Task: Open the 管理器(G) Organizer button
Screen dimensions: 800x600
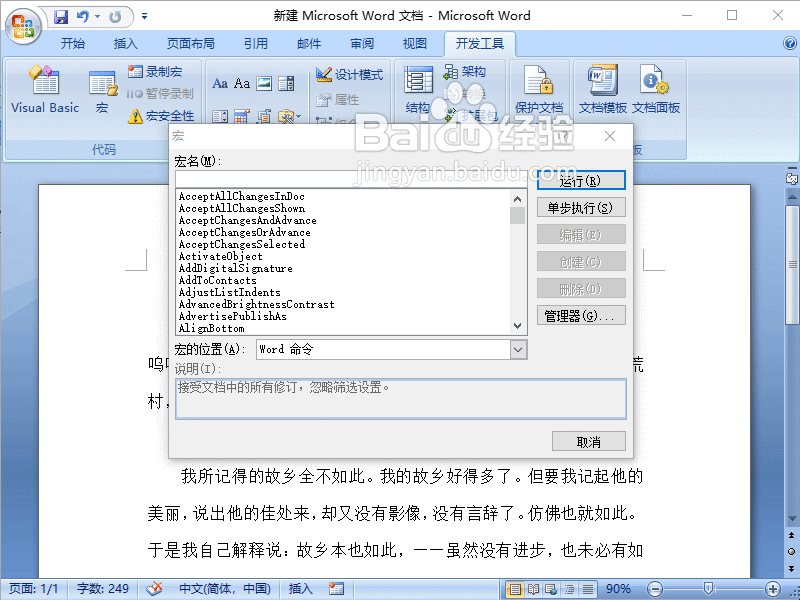Action: tap(581, 316)
